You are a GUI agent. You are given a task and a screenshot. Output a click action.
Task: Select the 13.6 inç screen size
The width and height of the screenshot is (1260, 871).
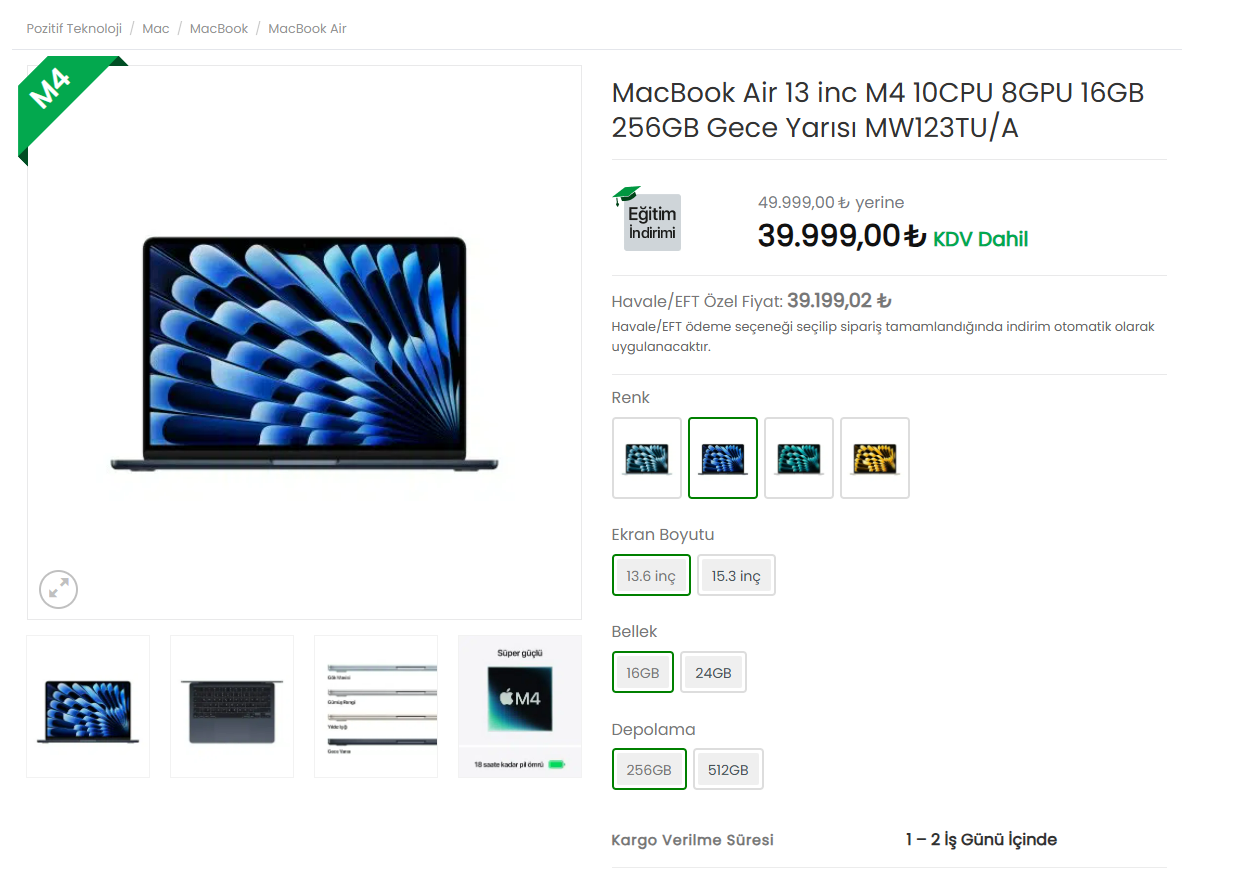point(651,576)
